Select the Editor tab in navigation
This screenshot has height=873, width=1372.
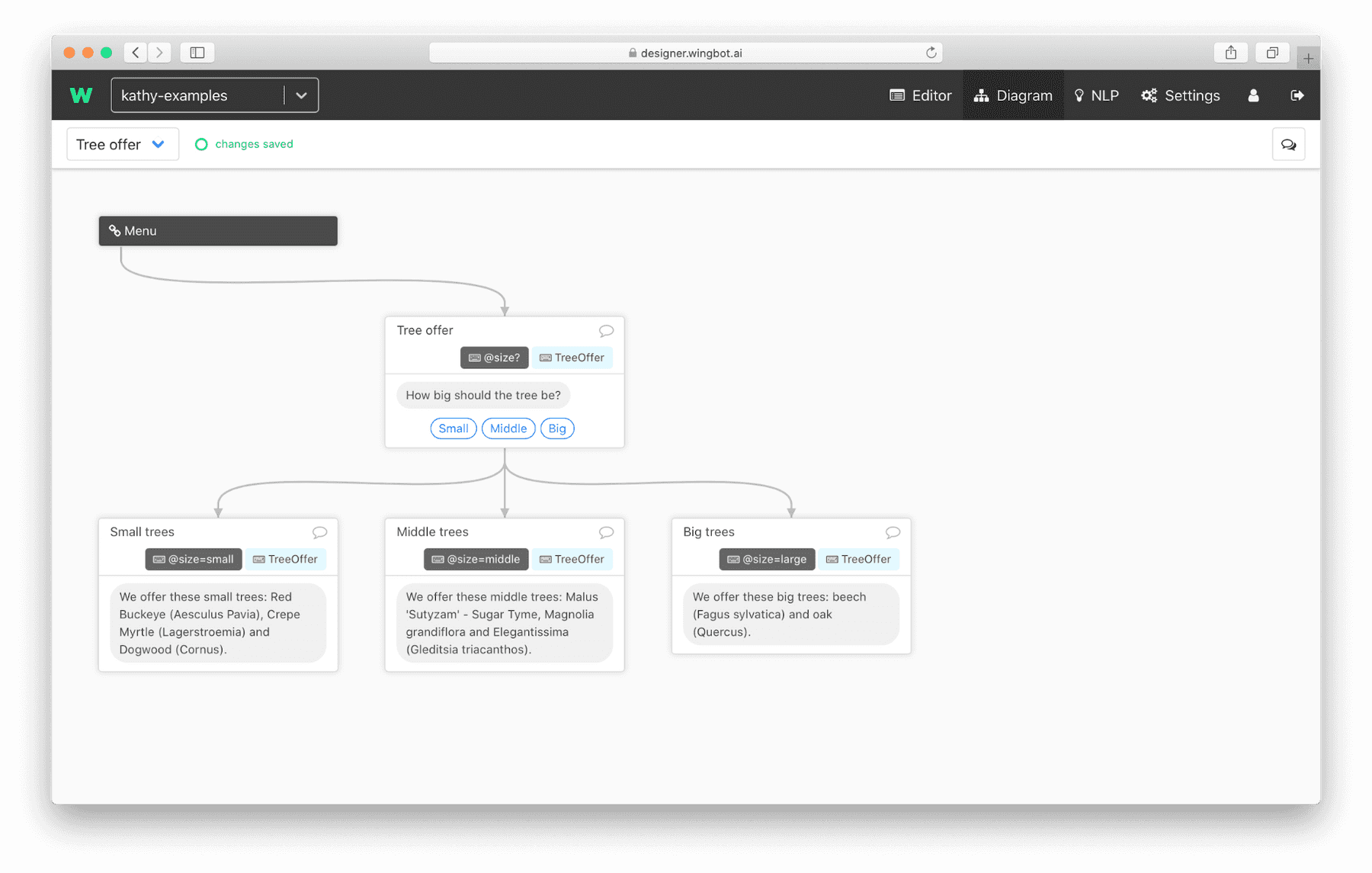[920, 95]
